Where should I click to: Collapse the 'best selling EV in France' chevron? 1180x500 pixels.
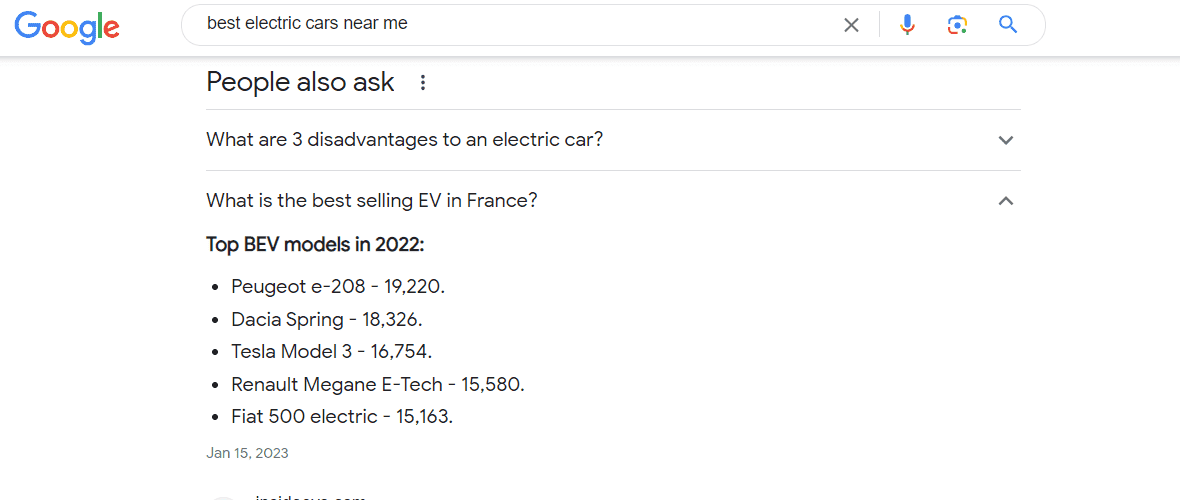coord(1005,201)
